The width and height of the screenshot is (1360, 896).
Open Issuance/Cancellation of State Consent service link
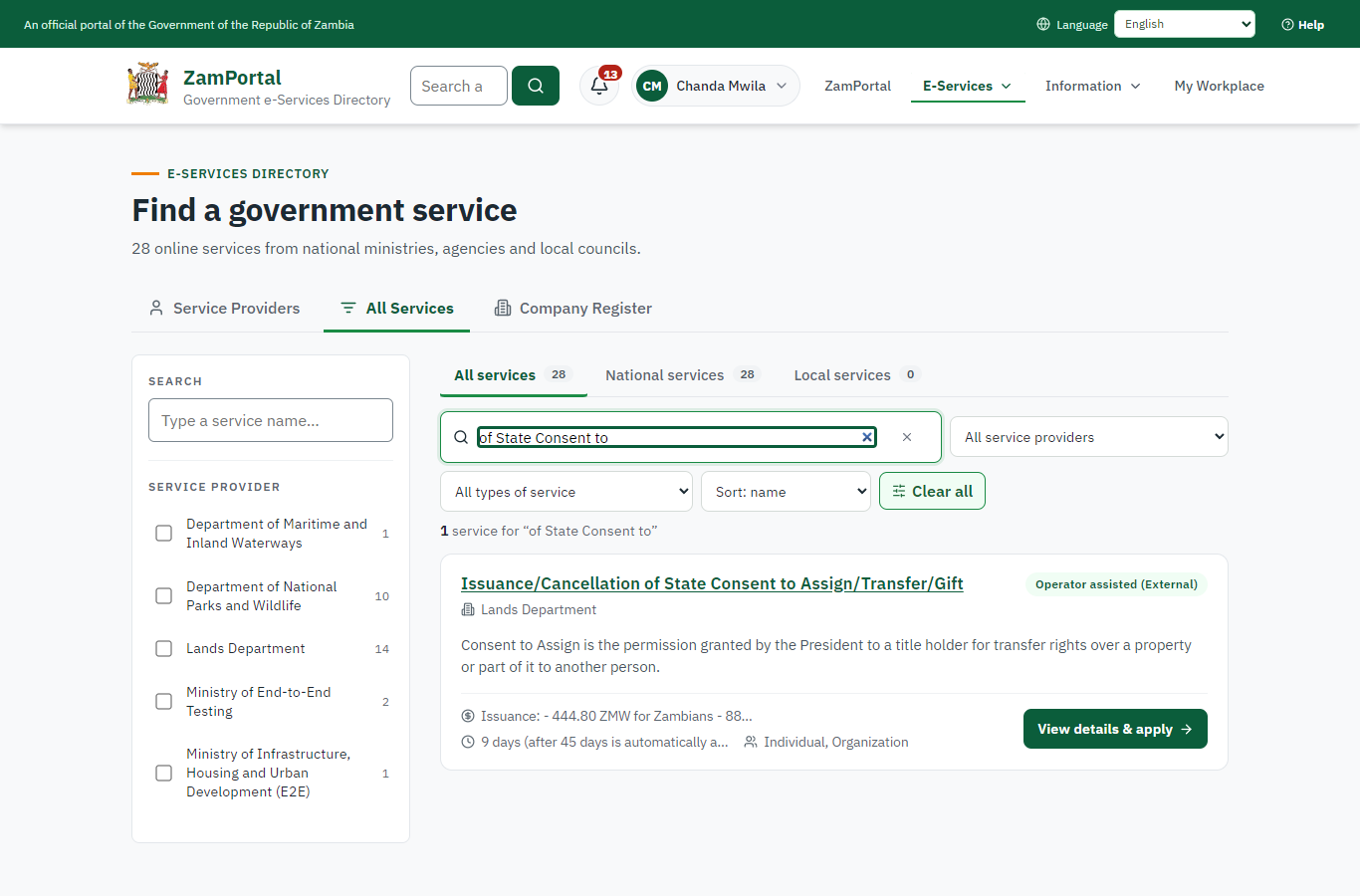click(712, 583)
